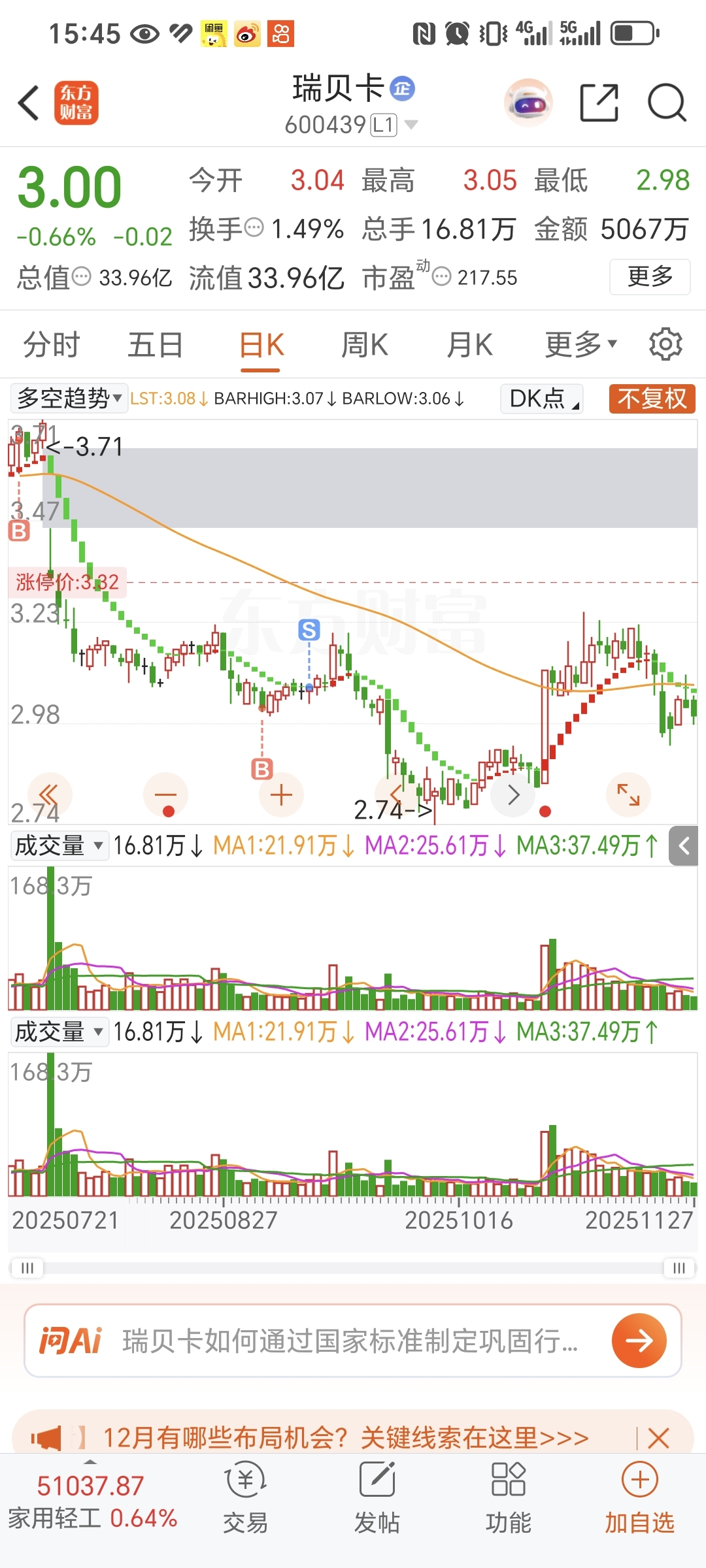Close the December opportunities banner
706x1568 pixels.
coord(658,1438)
